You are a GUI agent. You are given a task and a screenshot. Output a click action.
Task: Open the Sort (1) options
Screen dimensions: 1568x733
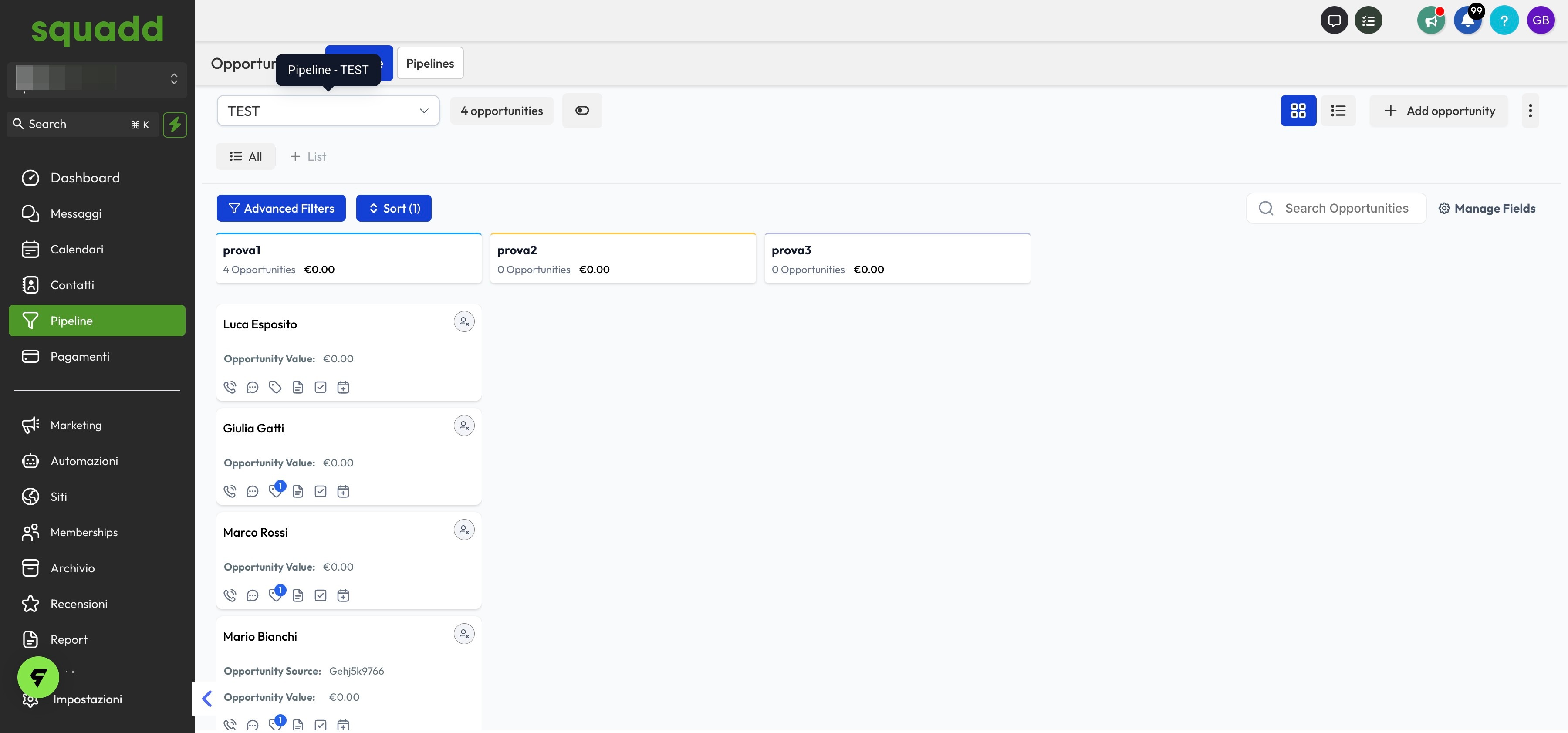tap(393, 208)
